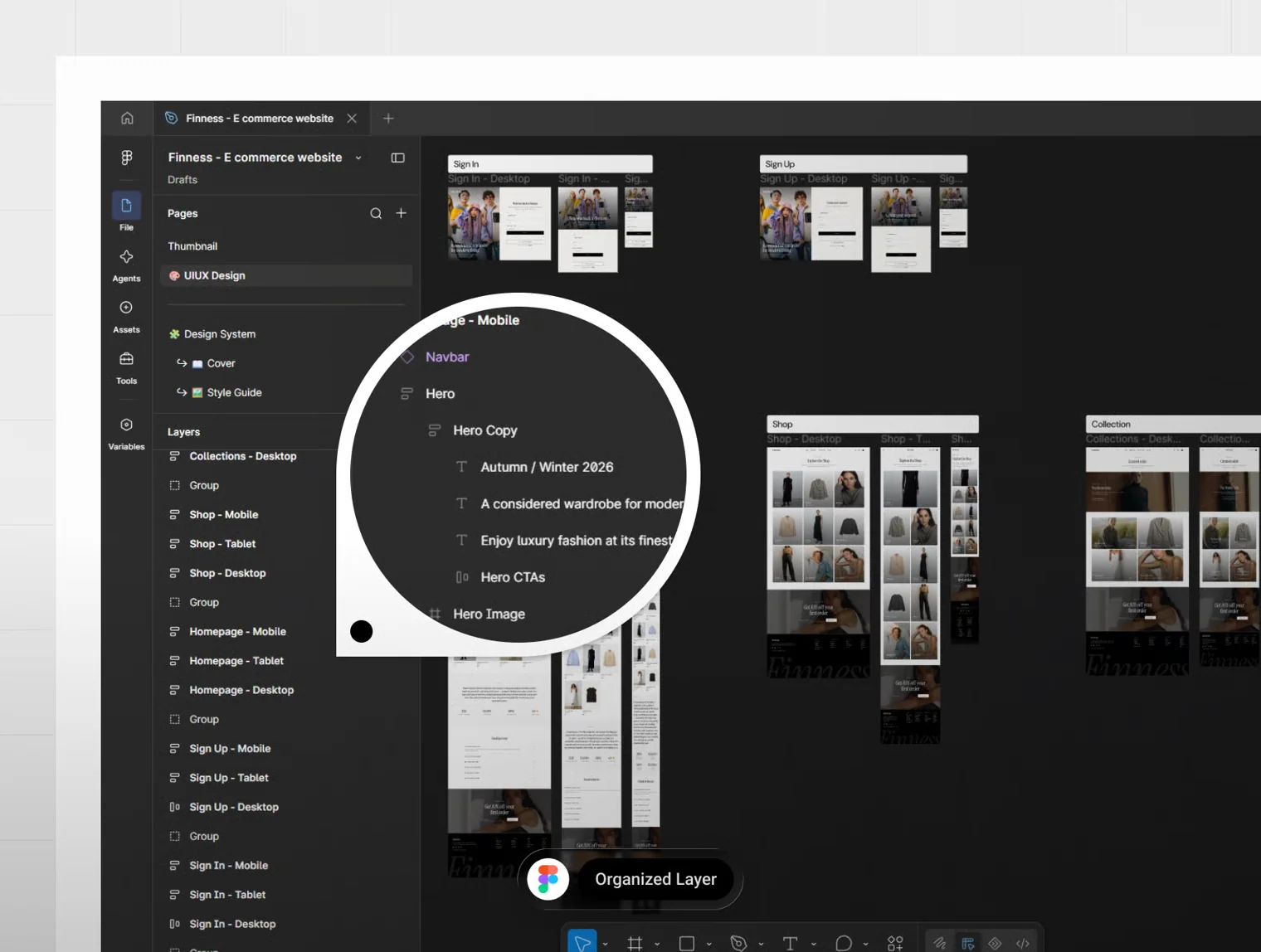Screen dimensions: 1261x952
Task: Open a new tab with the plus button
Action: pos(388,119)
